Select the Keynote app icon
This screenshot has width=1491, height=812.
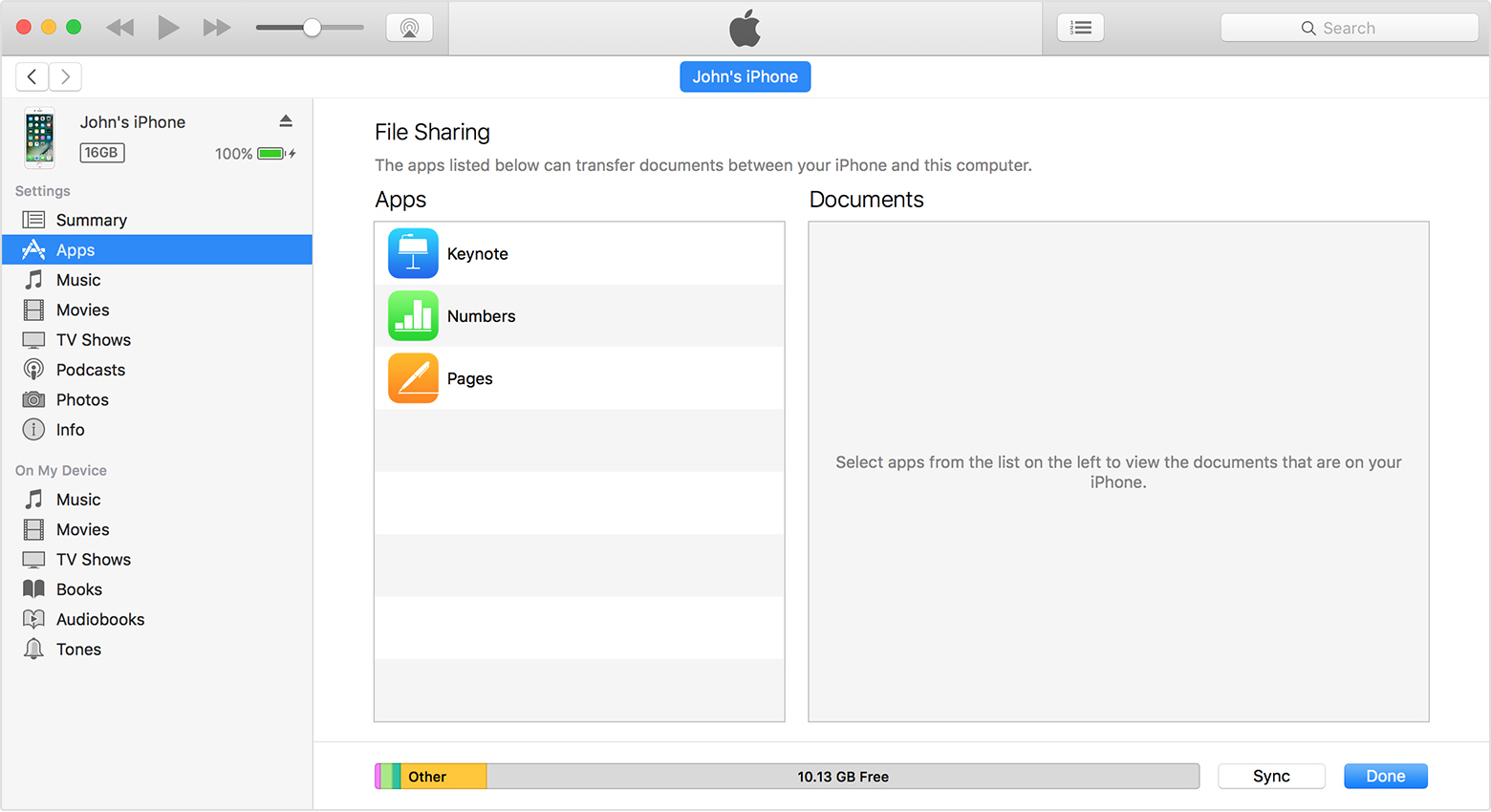[x=413, y=253]
